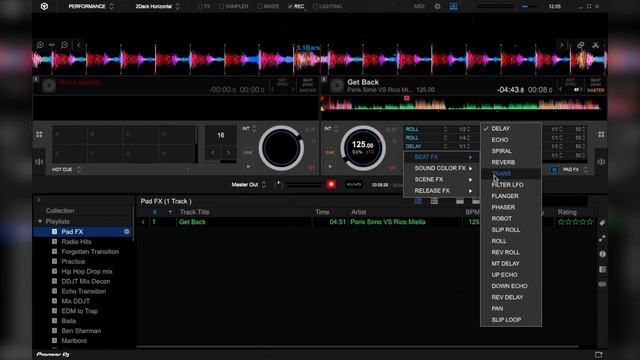Start recording with the red record button
Image resolution: width=640 pixels, height=360 pixels.
click(331, 184)
